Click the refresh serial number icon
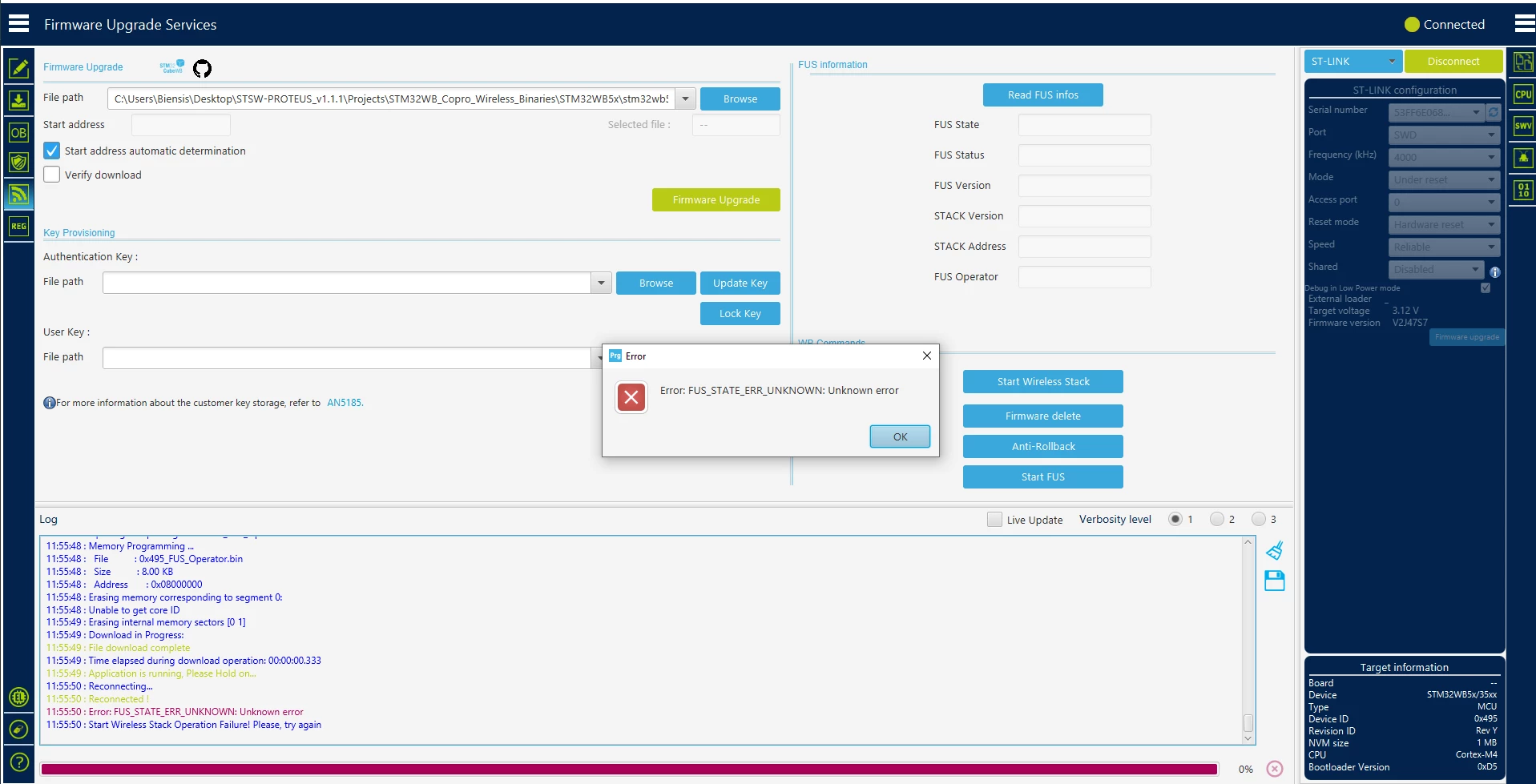This screenshot has width=1536, height=784. tap(1494, 113)
